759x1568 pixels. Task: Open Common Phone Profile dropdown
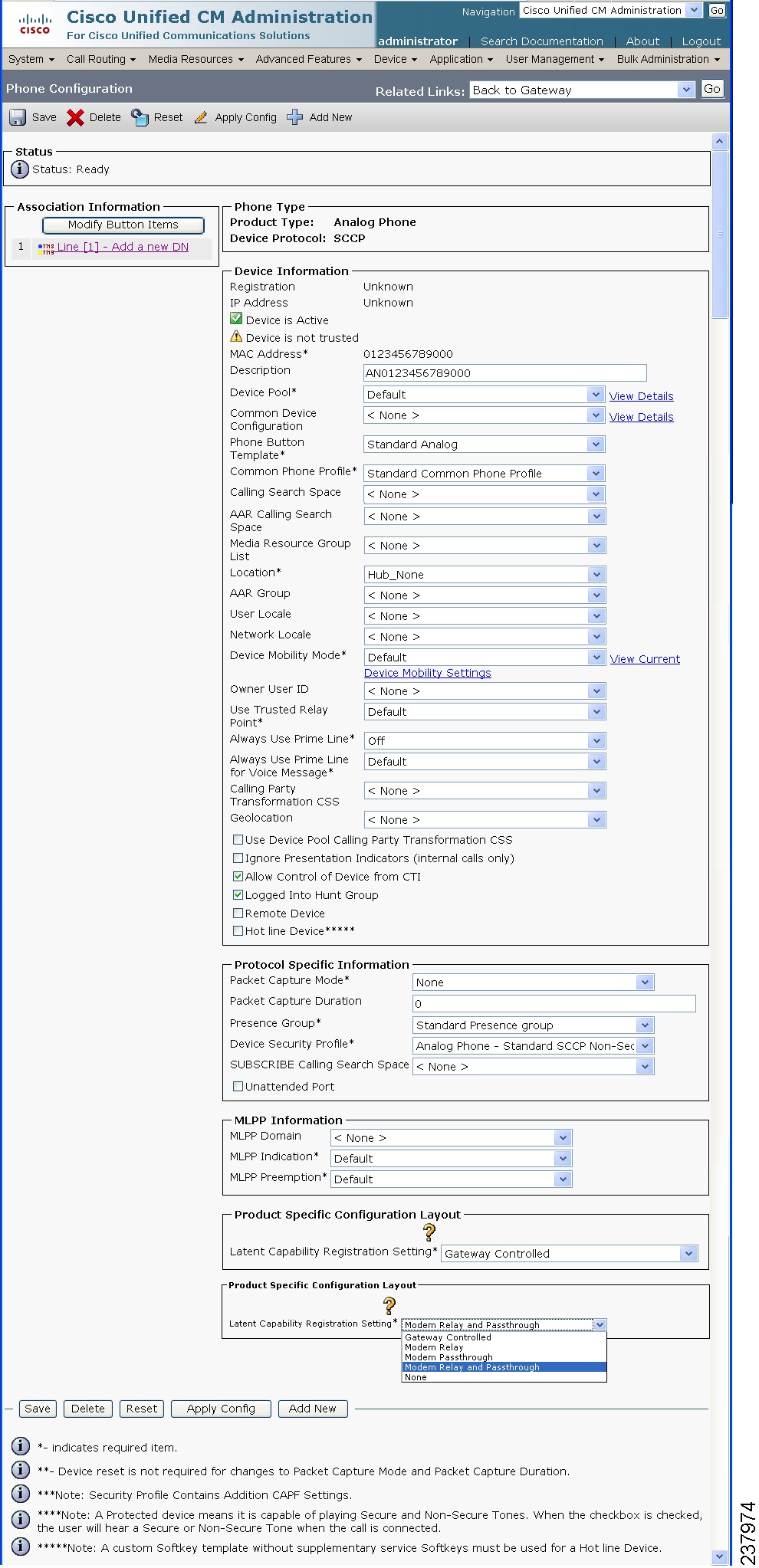click(x=485, y=474)
